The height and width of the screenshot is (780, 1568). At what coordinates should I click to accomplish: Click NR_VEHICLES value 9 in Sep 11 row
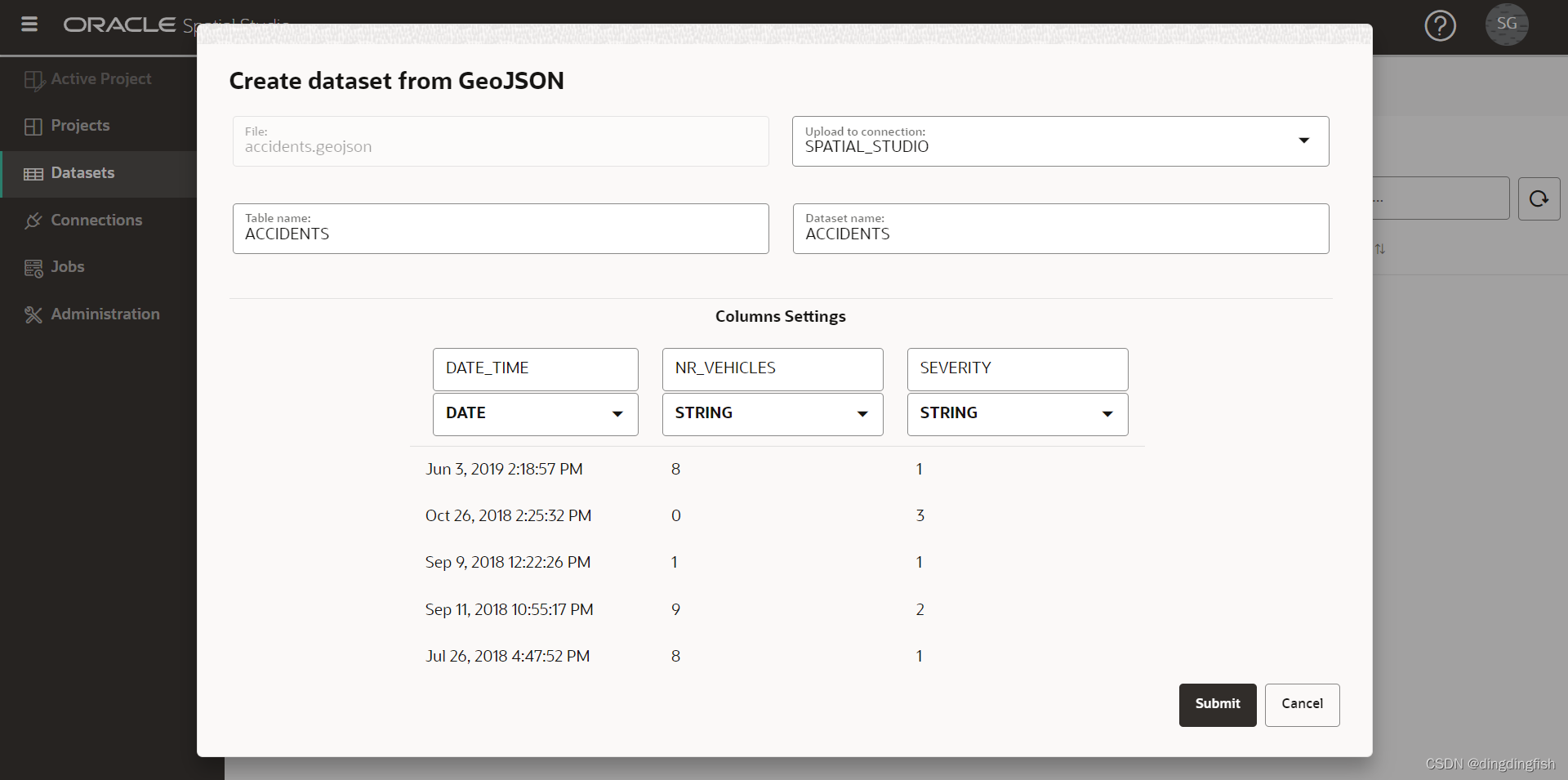[675, 610]
